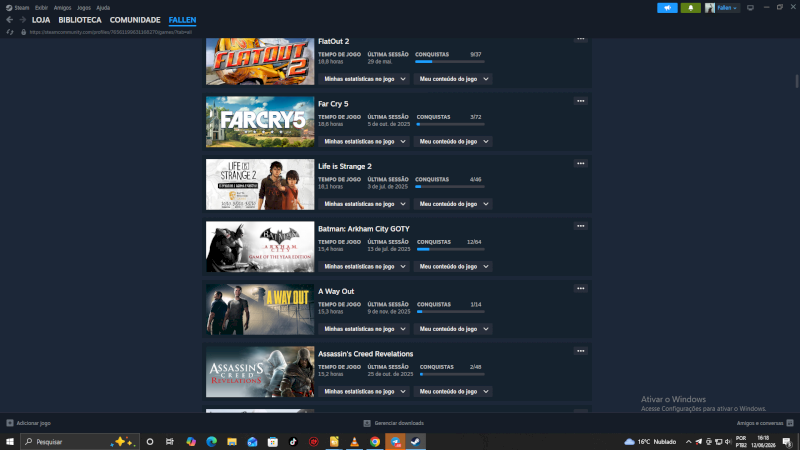The height and width of the screenshot is (450, 800).
Task: Open the Windows Start menu
Action: [x=10, y=442]
